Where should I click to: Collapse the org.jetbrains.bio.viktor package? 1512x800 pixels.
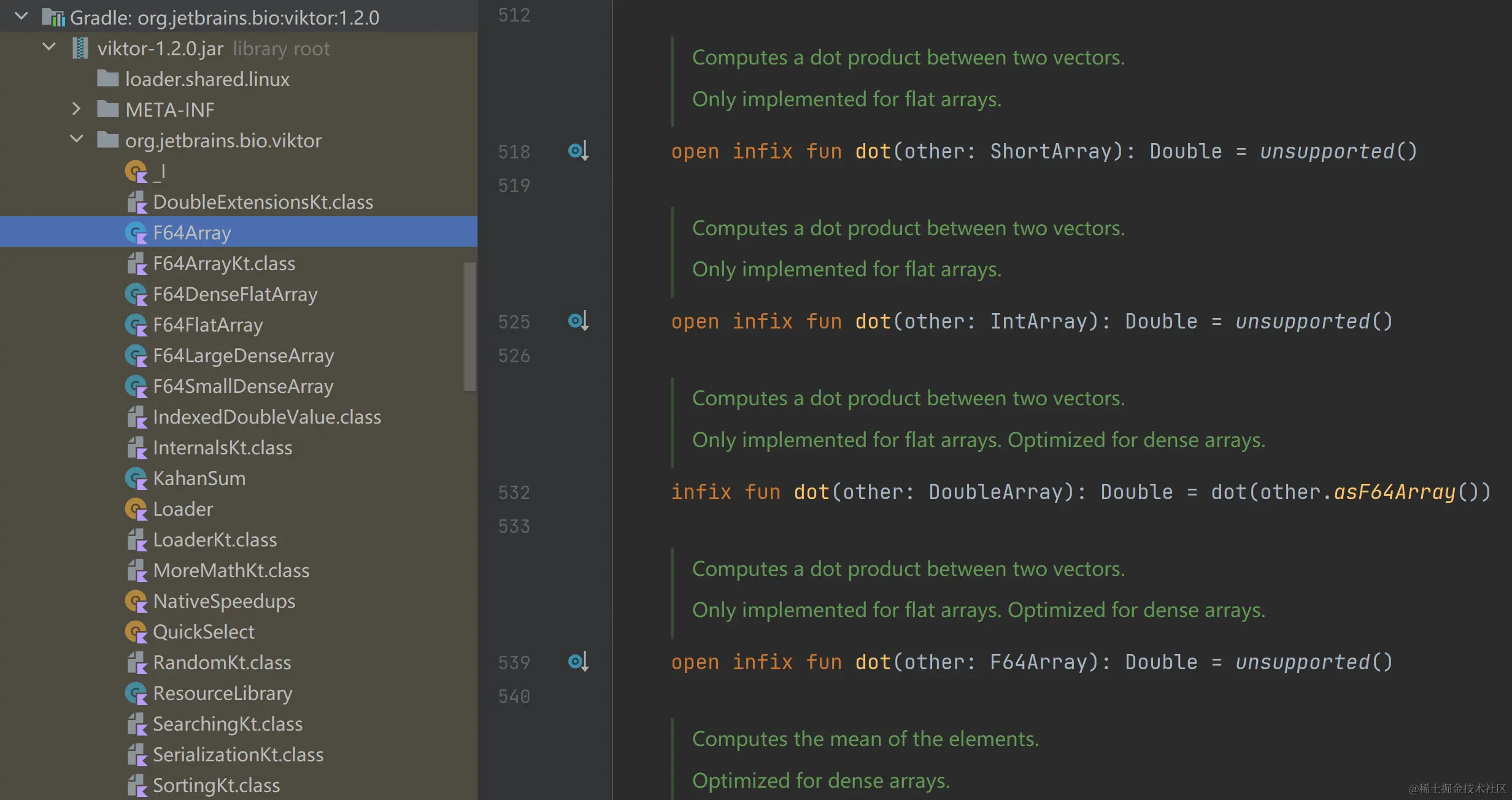coord(76,139)
